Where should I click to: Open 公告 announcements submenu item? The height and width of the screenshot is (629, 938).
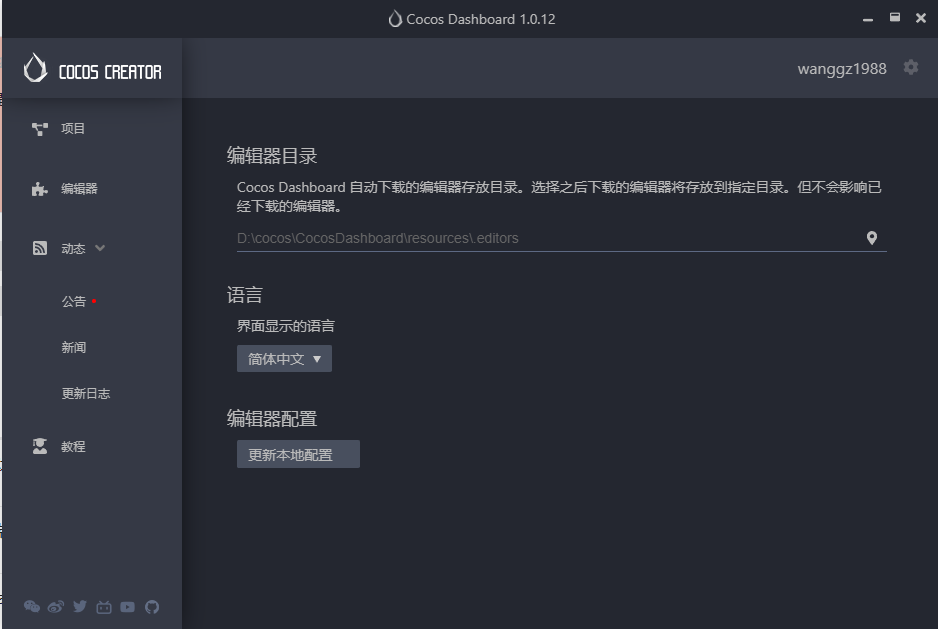tap(74, 301)
